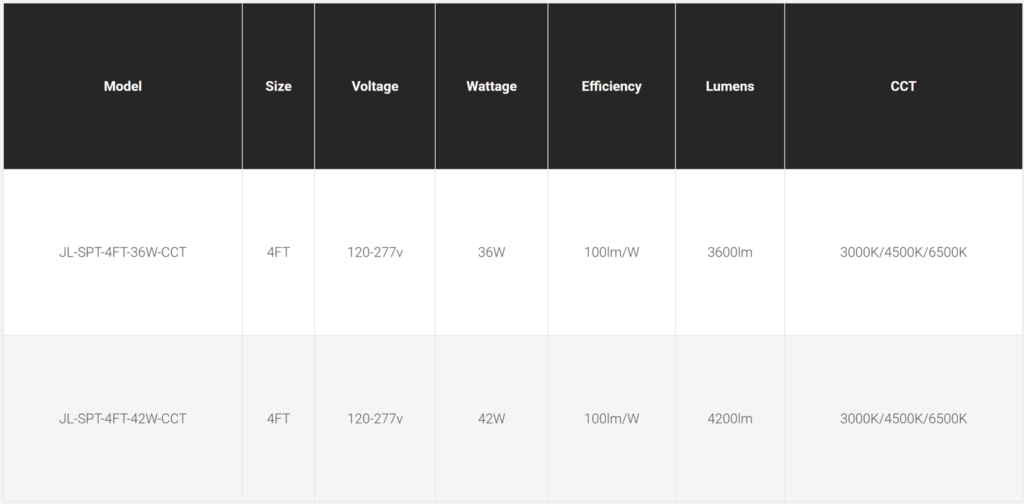Click the Lumens column header
1024x504 pixels.
point(730,86)
